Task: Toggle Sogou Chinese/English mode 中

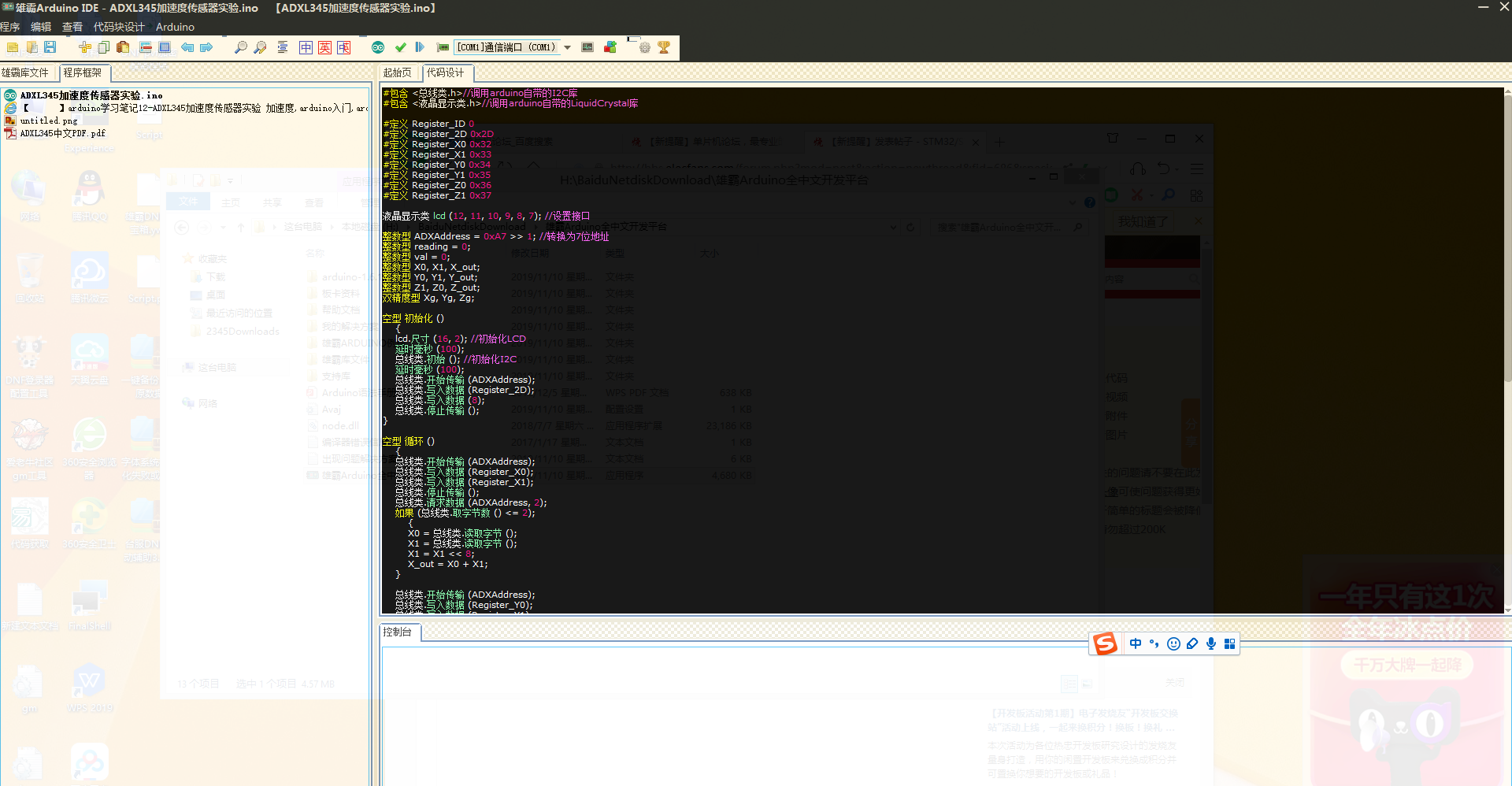Action: [x=1136, y=643]
